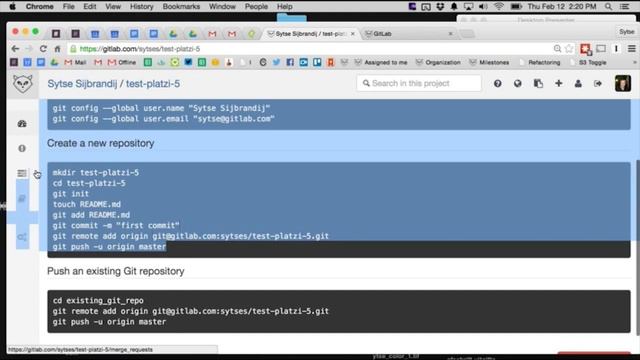640x360 pixels.
Task: Sign out using the arrow icon
Action: (x=598, y=84)
